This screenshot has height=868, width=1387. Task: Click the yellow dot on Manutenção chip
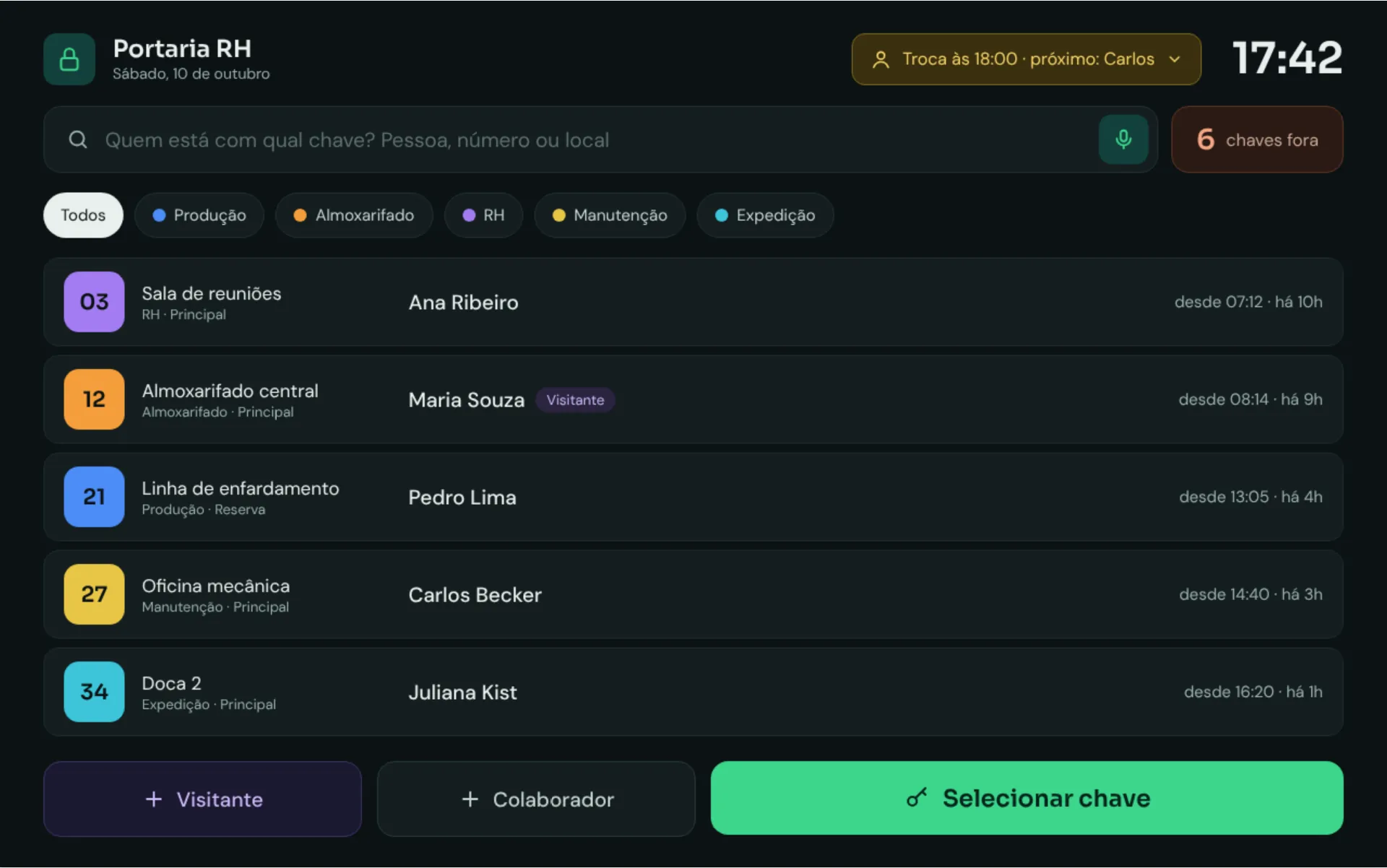(x=559, y=215)
